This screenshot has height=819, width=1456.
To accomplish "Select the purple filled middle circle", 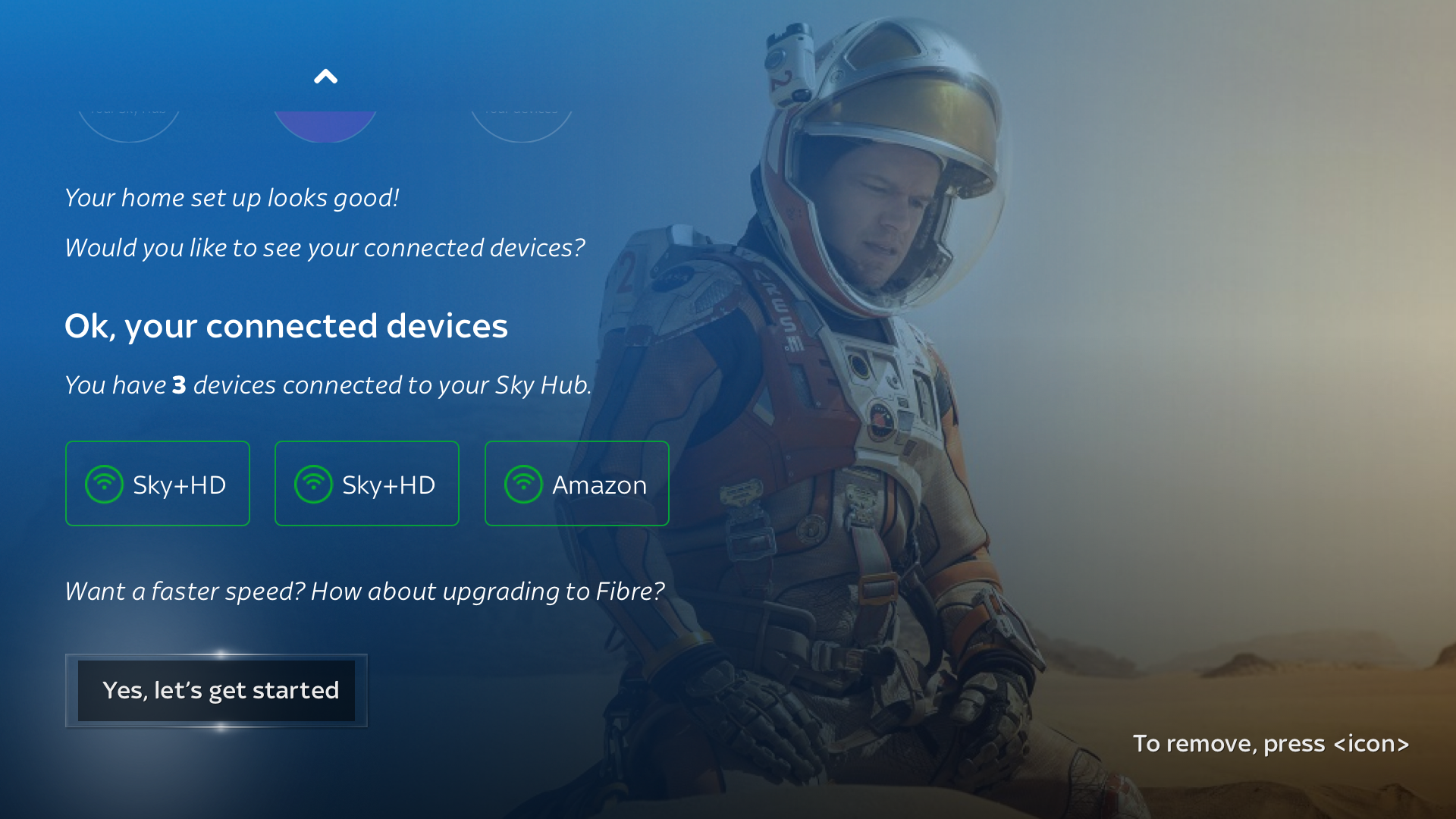I will coord(325,126).
